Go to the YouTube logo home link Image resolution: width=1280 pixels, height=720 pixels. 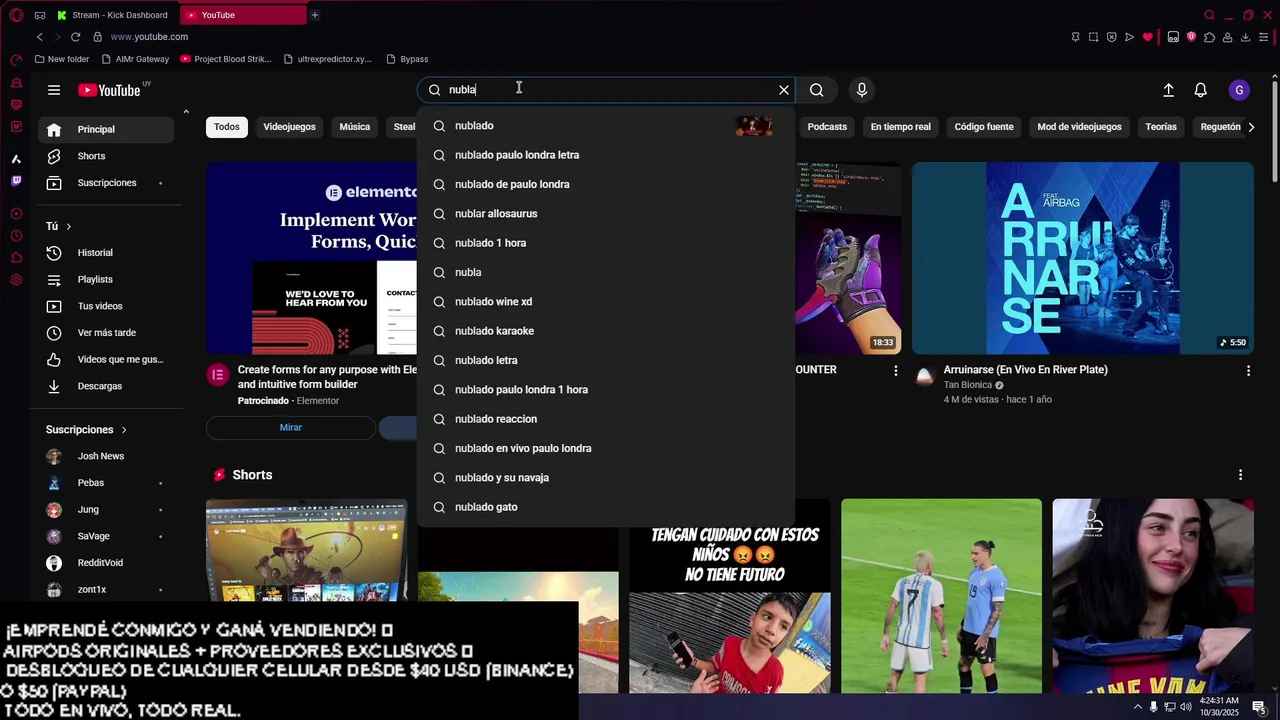pyautogui.click(x=110, y=90)
